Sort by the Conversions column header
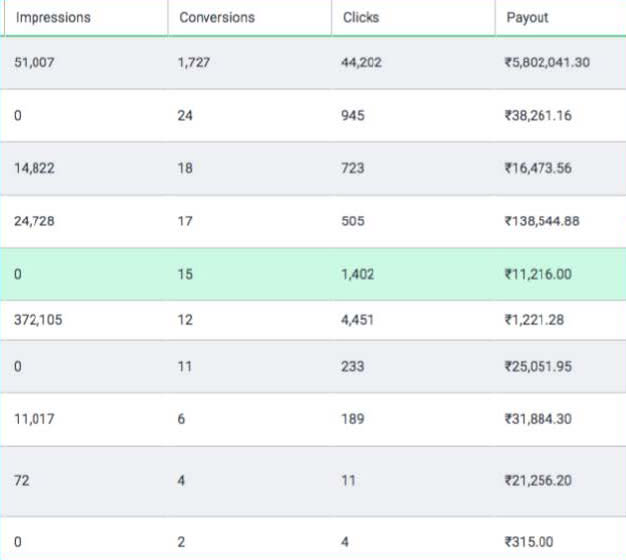This screenshot has width=626, height=560. pos(217,18)
